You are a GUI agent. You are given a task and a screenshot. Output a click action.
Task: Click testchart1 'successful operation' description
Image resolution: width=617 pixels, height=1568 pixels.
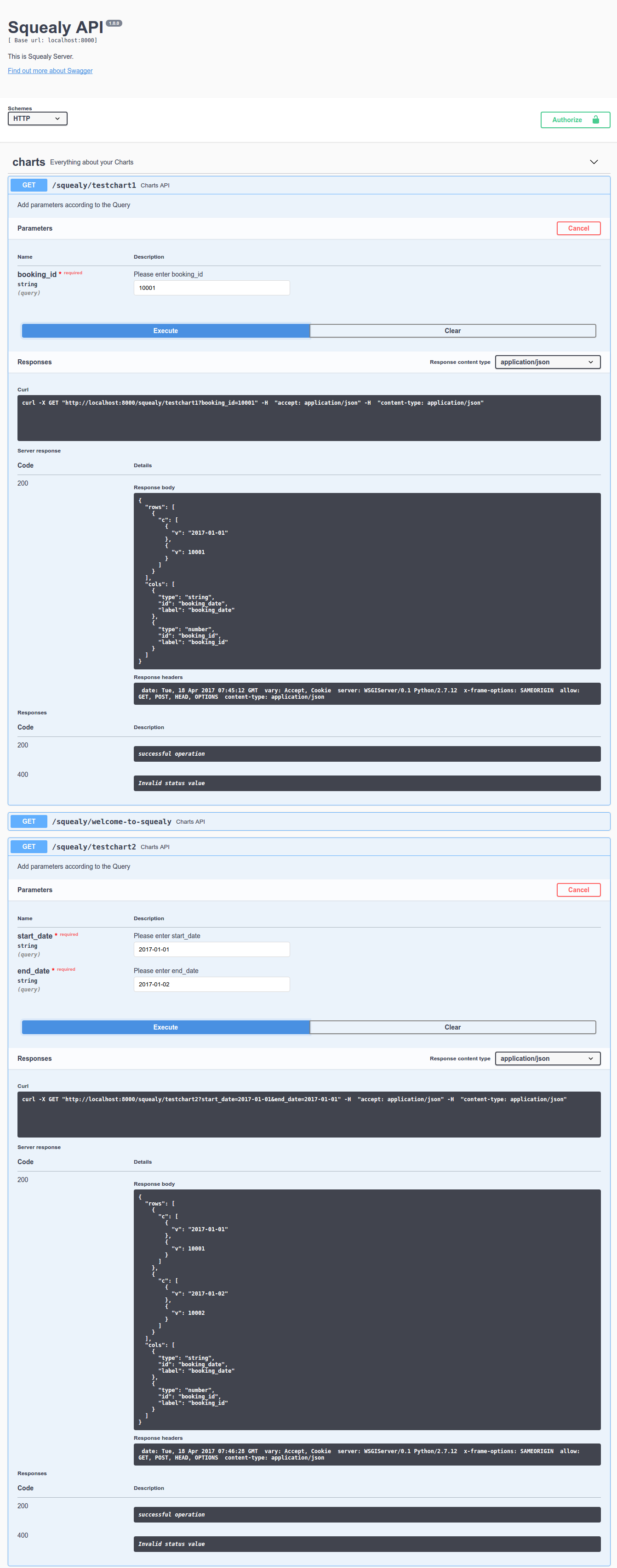click(x=367, y=753)
